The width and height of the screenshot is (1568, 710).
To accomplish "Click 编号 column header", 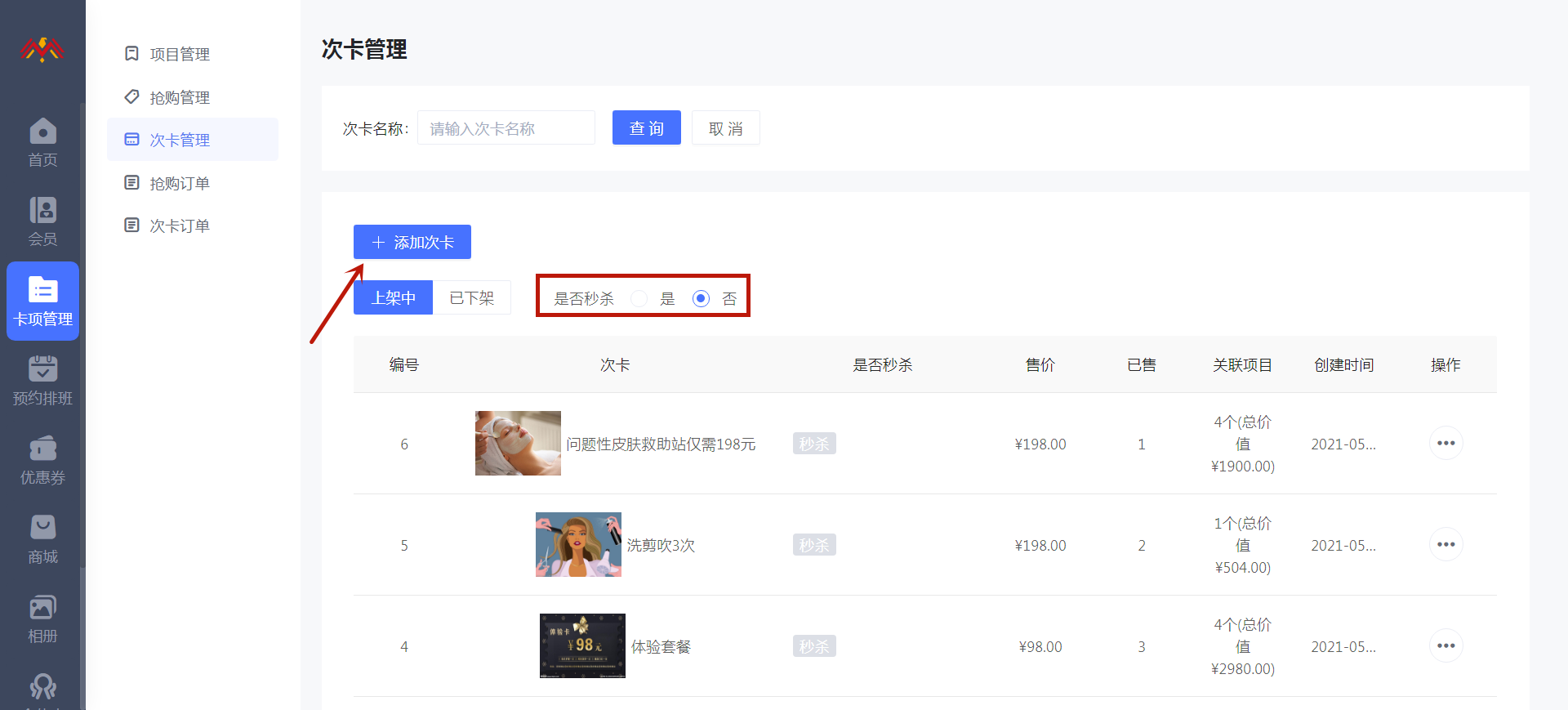I will pyautogui.click(x=403, y=364).
